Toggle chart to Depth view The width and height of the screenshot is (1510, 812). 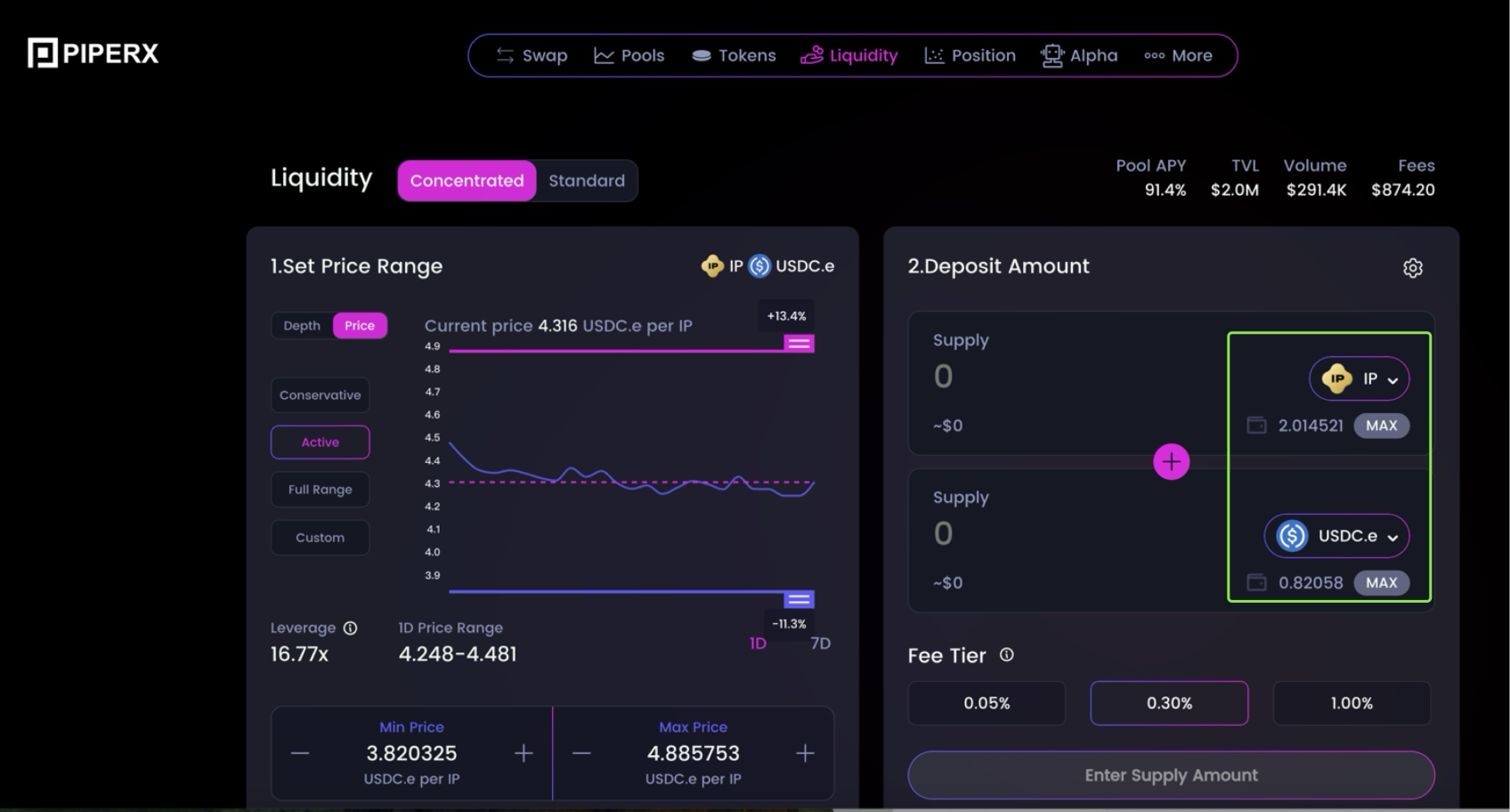[302, 326]
